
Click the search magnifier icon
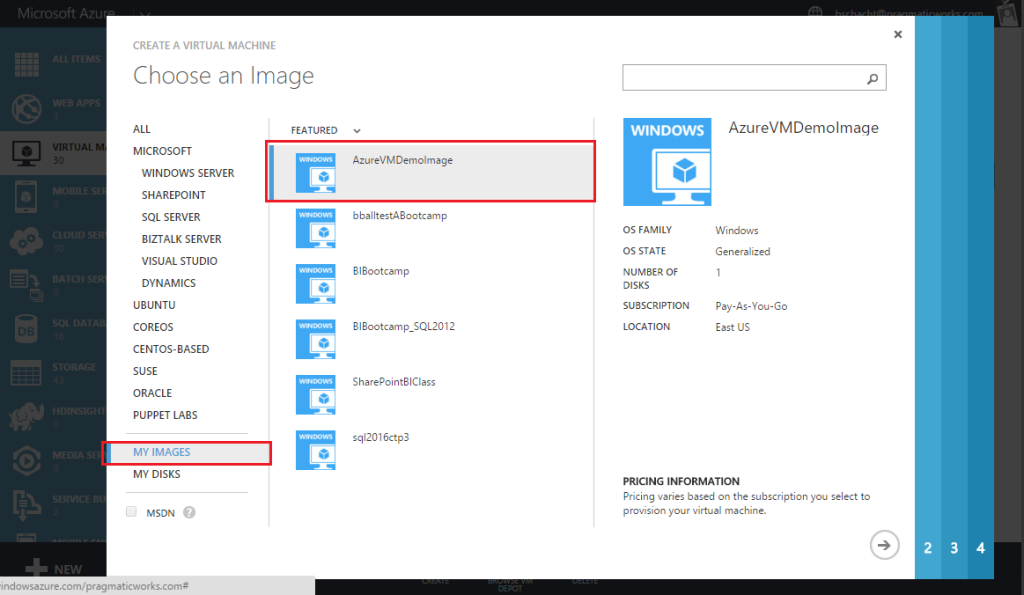coord(872,78)
